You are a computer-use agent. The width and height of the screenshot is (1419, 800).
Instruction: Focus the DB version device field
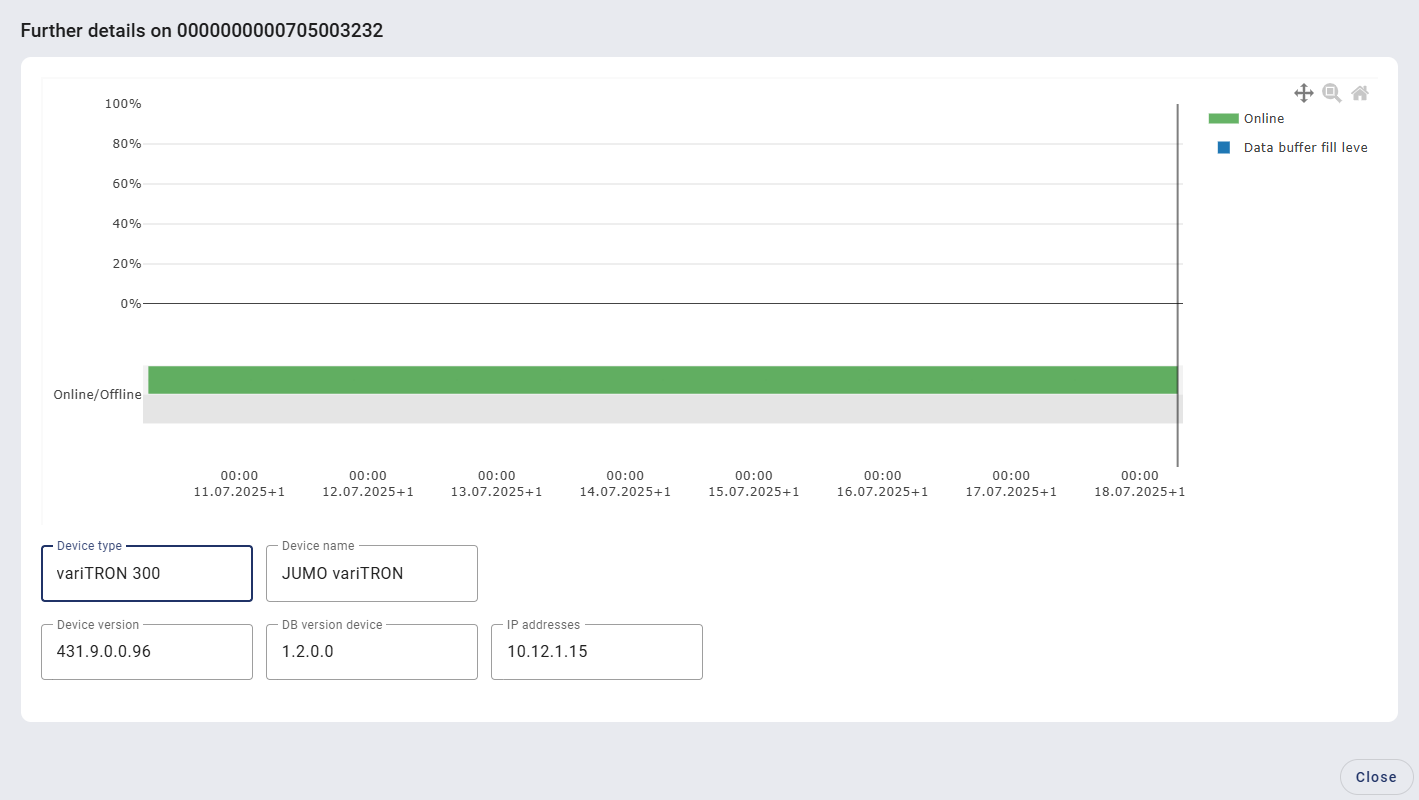371,652
